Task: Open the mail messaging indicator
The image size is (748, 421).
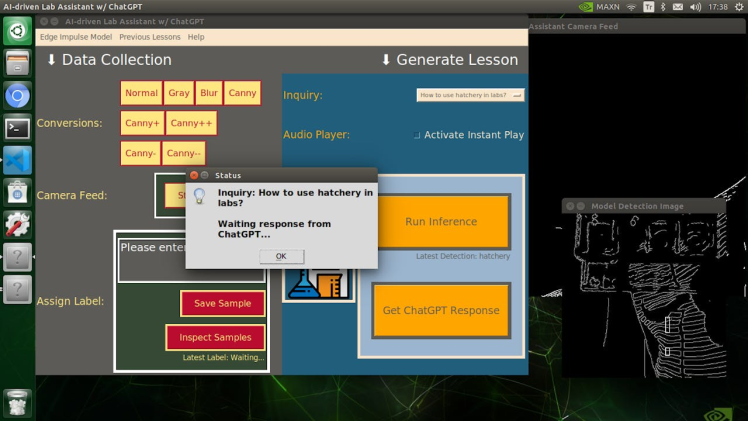Action: pyautogui.click(x=677, y=7)
